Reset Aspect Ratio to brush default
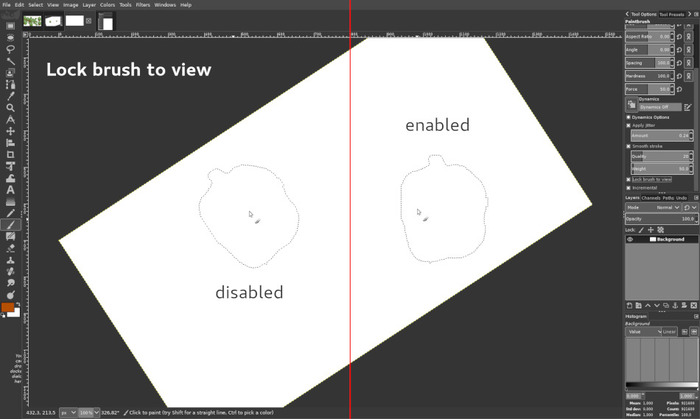The image size is (700, 419). 679,37
